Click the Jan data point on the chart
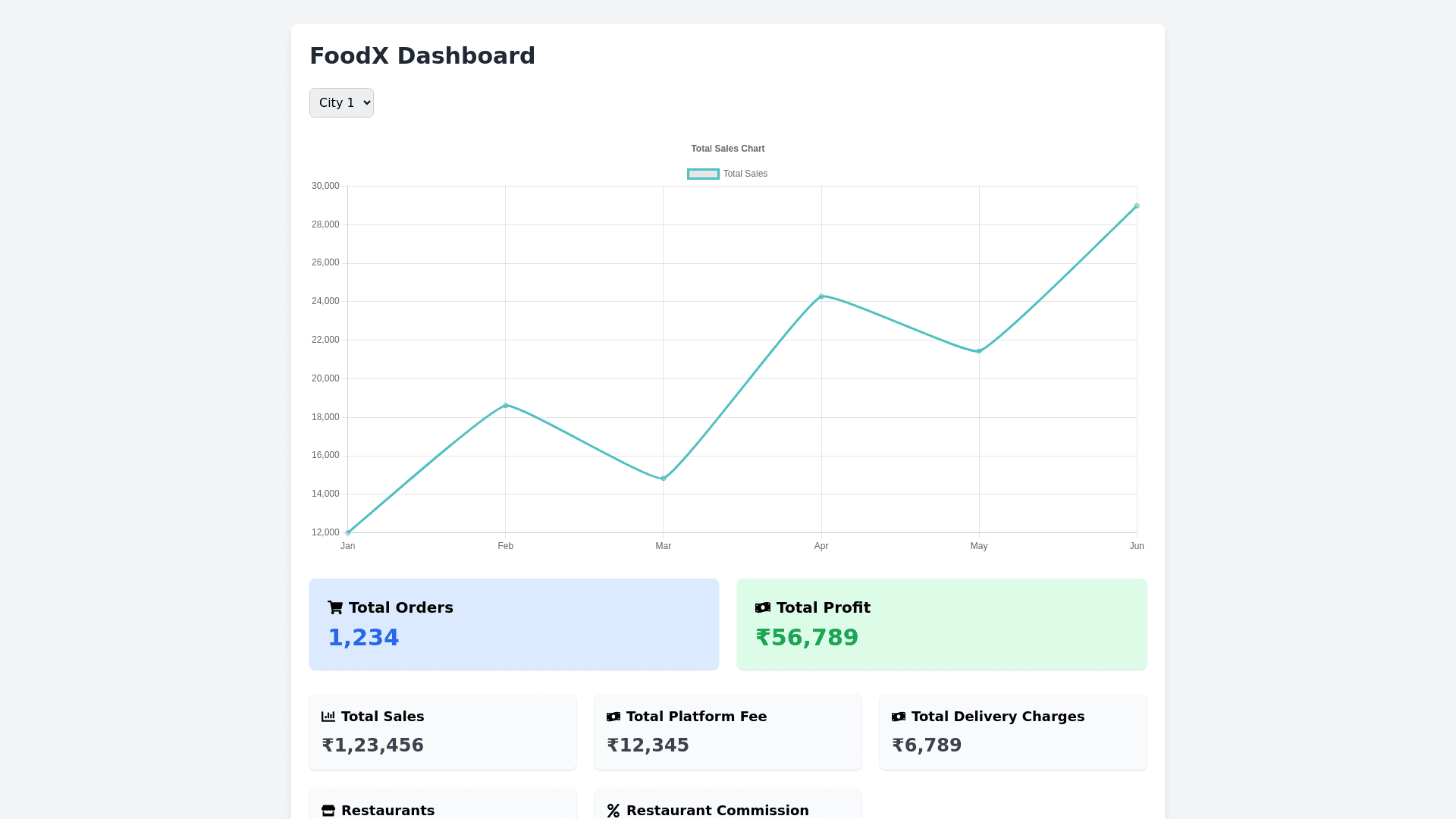 tap(348, 532)
